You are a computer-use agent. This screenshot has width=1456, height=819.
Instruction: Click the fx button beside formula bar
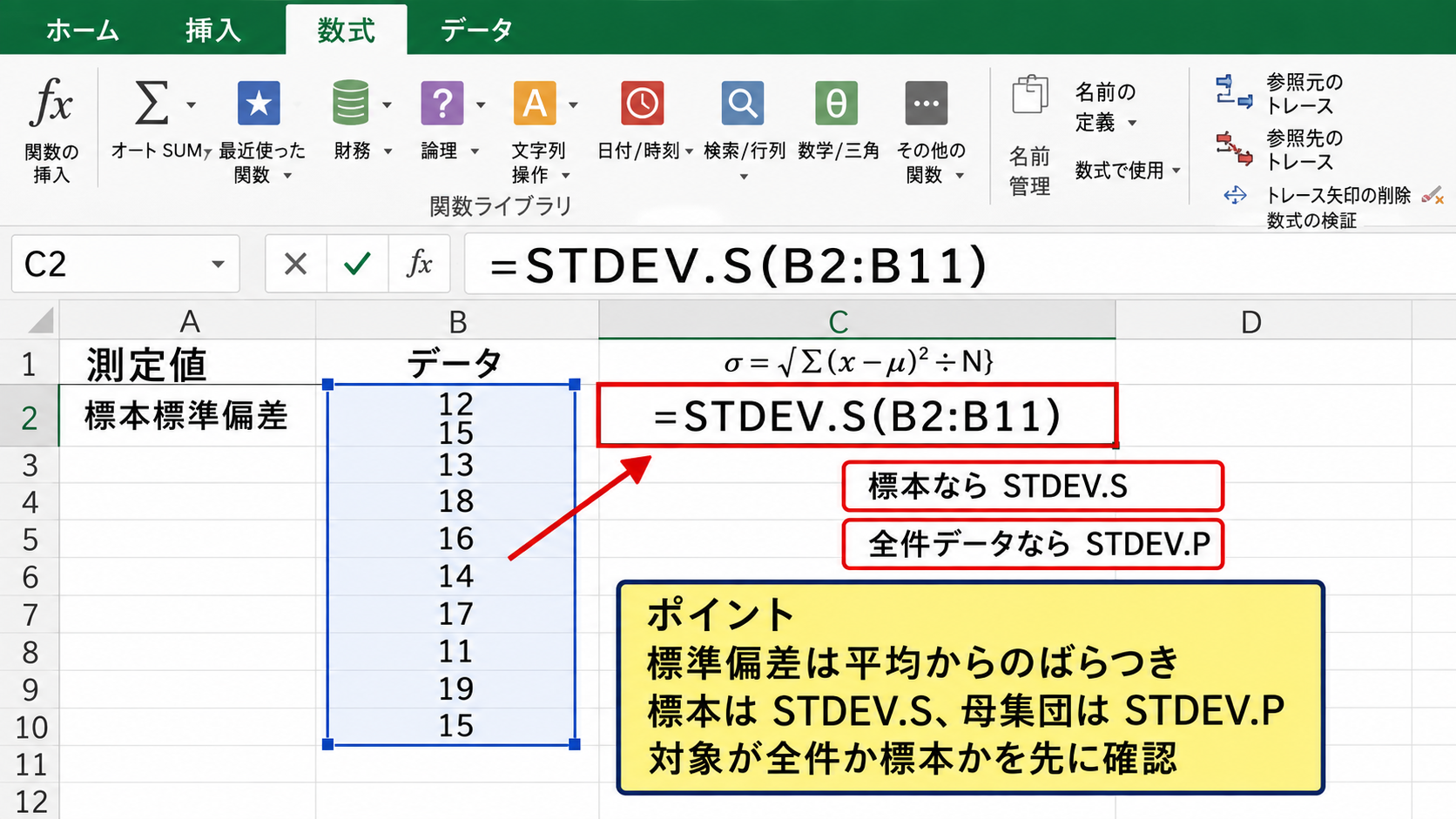pyautogui.click(x=420, y=264)
